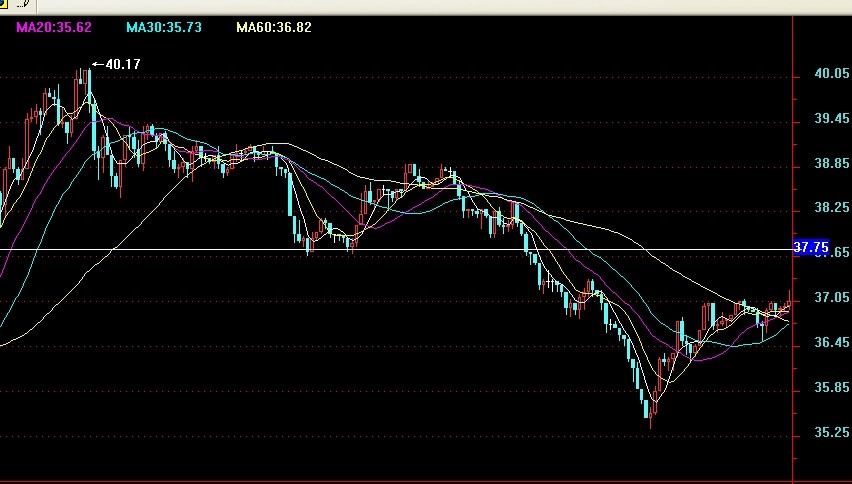Click the 38.25 price axis label

coord(831,209)
